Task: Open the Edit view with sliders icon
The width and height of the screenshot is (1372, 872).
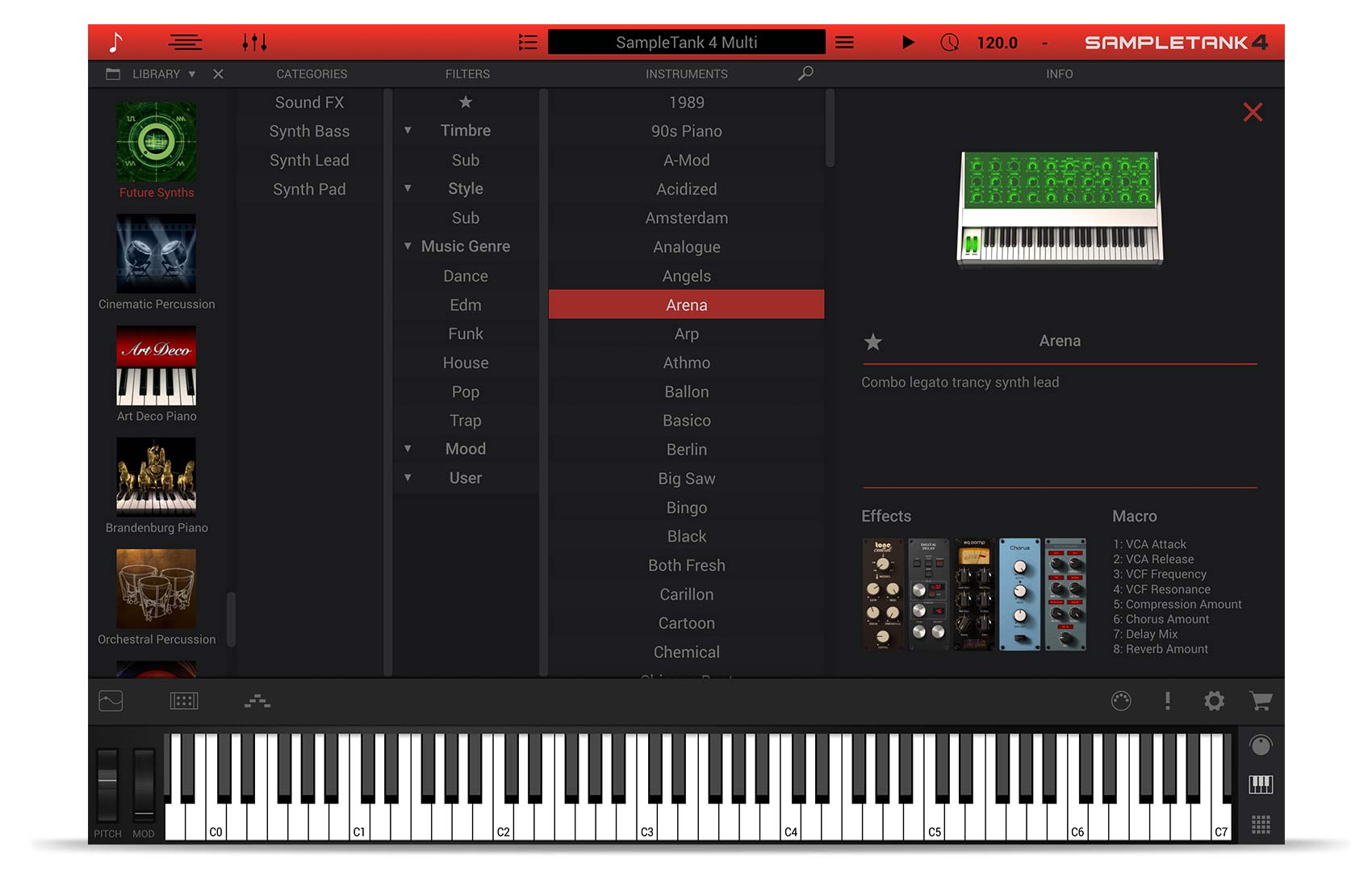Action: point(254,42)
